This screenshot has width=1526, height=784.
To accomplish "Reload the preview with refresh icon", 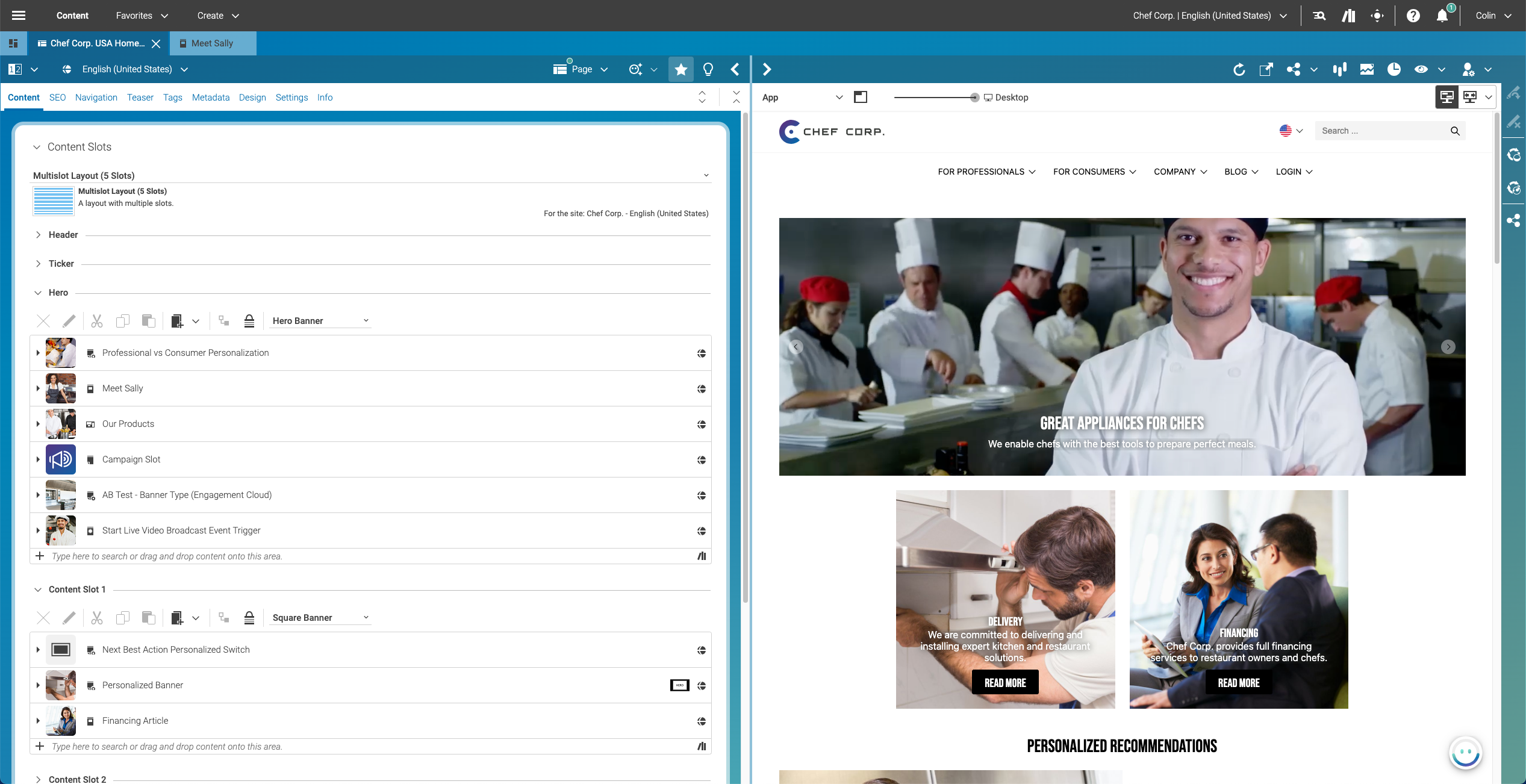I will pos(1239,69).
